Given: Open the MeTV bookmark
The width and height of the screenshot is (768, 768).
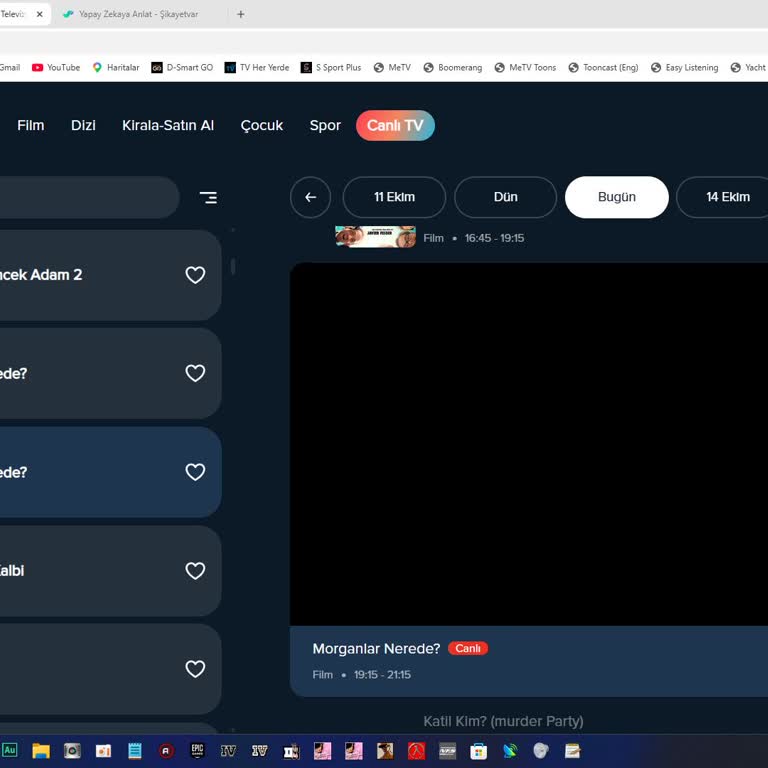Looking at the screenshot, I should [x=392, y=68].
